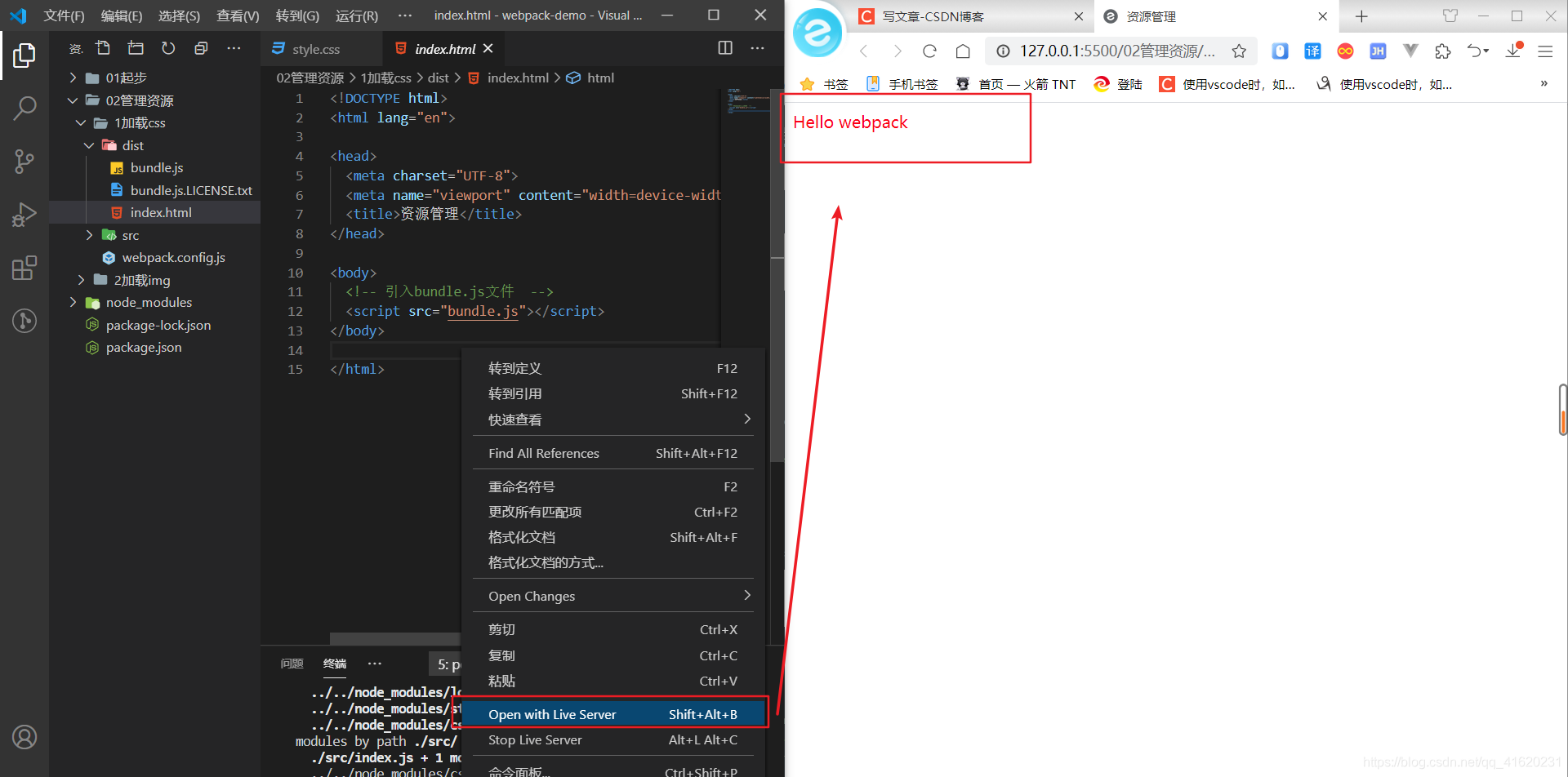This screenshot has width=1568, height=777.
Task: Open the Search view in activity bar
Action: (x=24, y=108)
